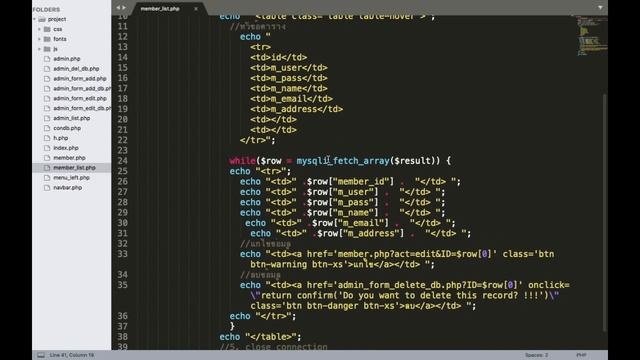Open h.php from the sidebar

(x=60, y=138)
